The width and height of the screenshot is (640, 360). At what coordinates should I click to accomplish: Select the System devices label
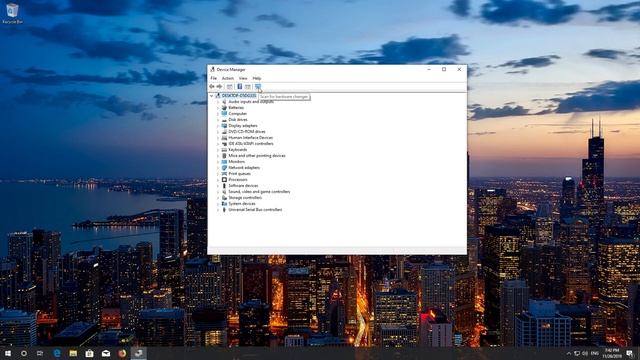pyautogui.click(x=242, y=204)
